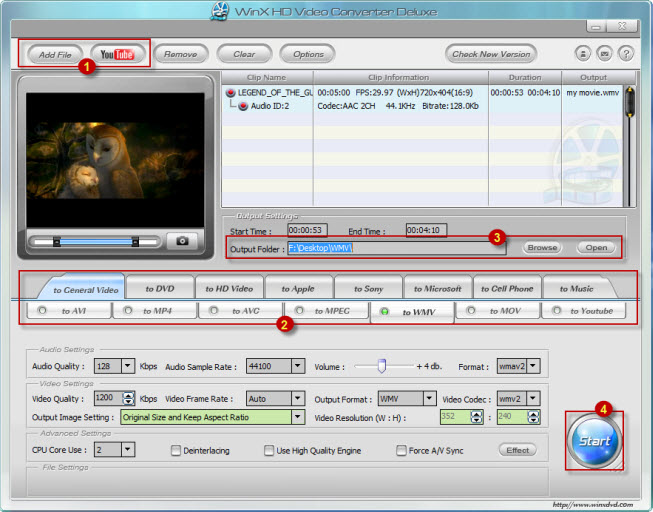Select the to WMV radio option
The image size is (653, 512).
point(385,311)
